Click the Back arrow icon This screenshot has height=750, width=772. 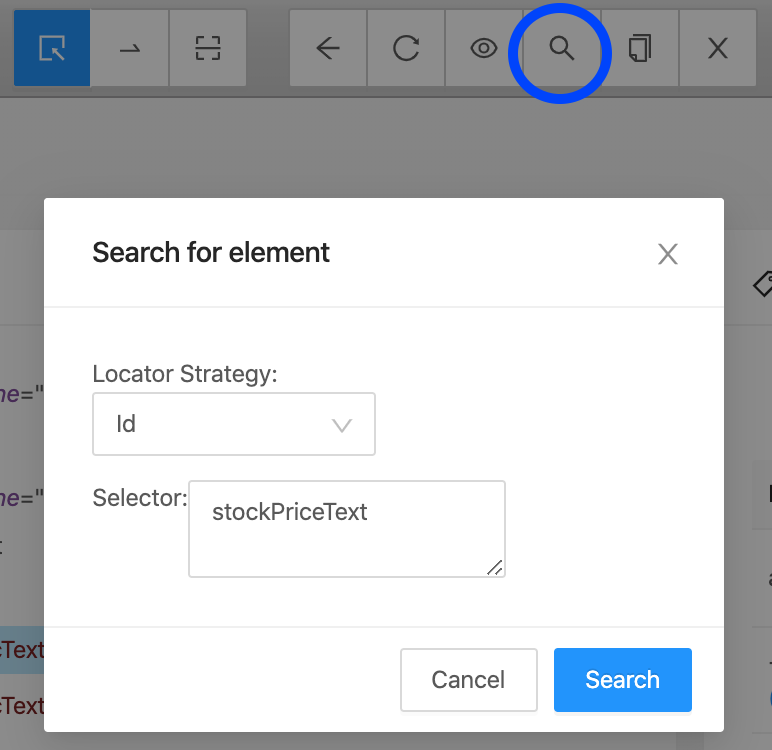click(x=328, y=48)
